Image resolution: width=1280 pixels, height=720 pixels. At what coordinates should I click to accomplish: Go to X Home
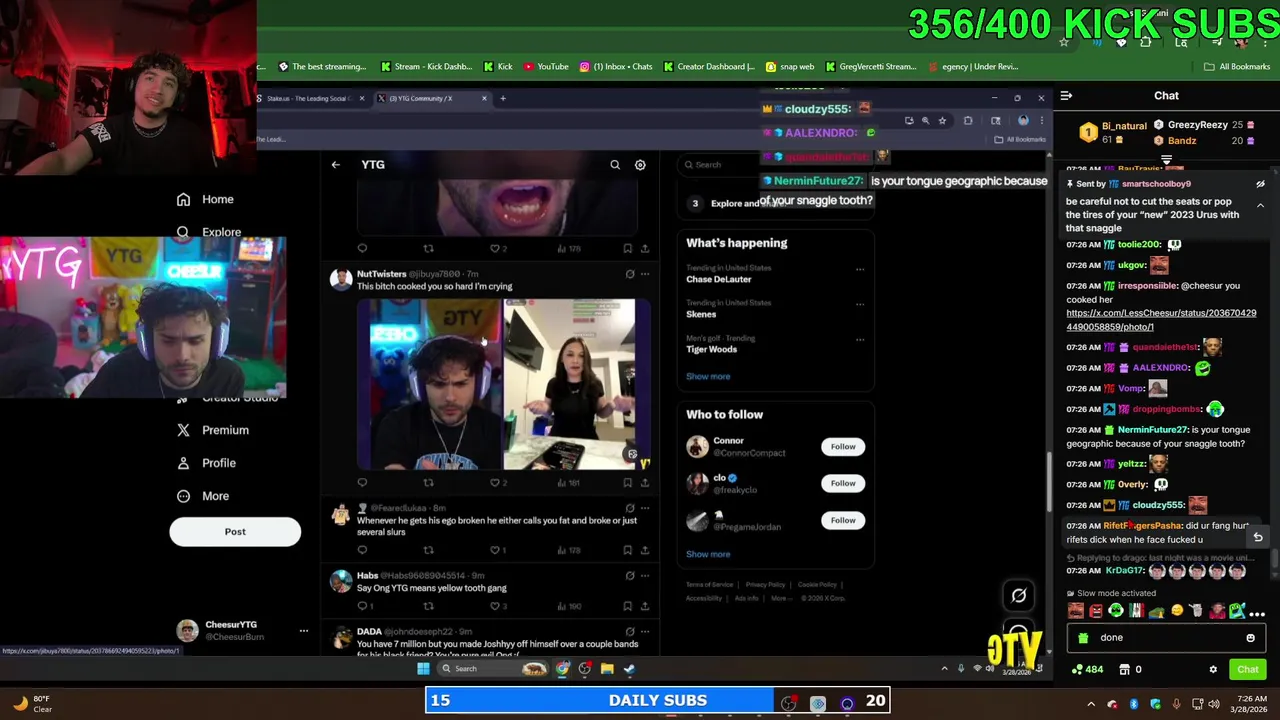[x=205, y=199]
